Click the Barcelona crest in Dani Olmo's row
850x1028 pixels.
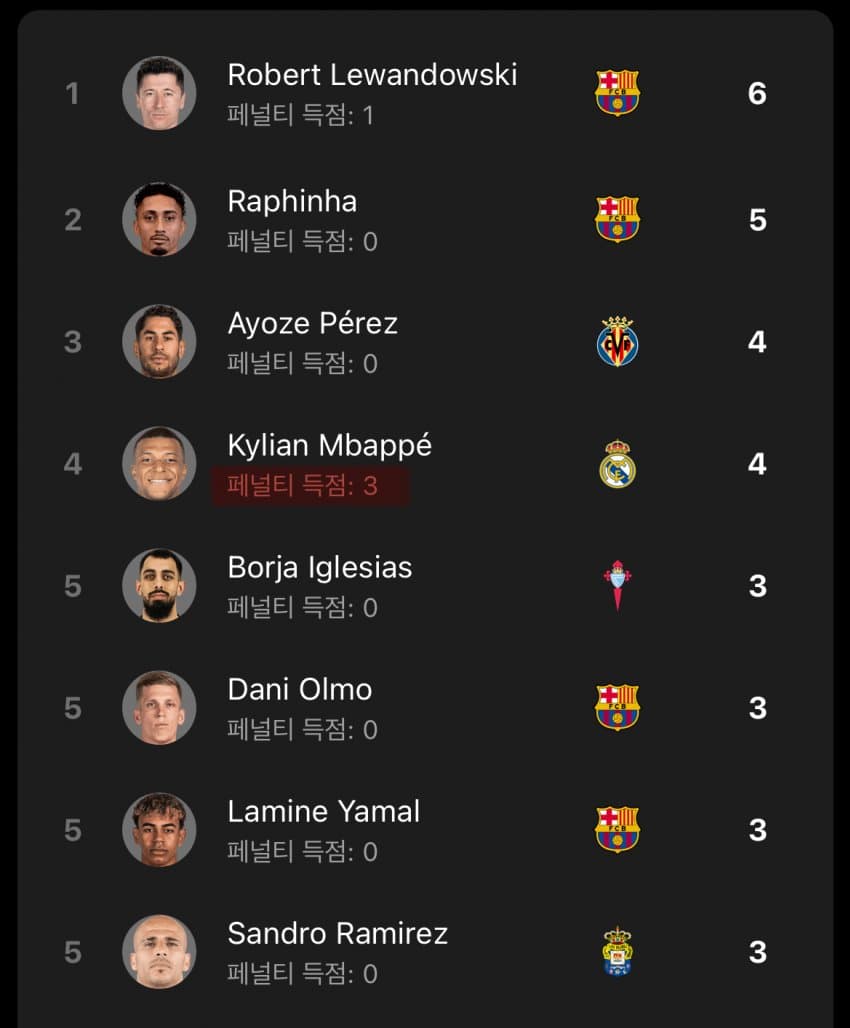tap(617, 708)
